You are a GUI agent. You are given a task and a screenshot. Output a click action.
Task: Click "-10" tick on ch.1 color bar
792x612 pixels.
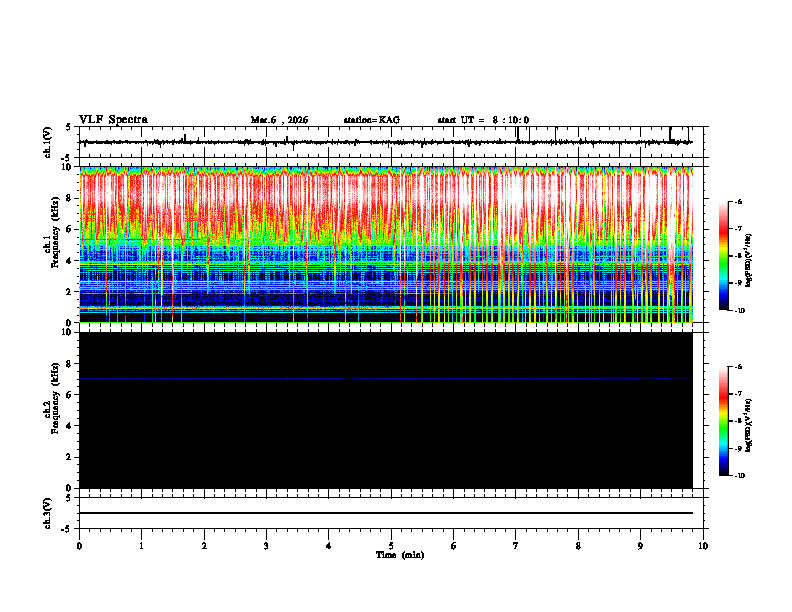click(x=739, y=310)
